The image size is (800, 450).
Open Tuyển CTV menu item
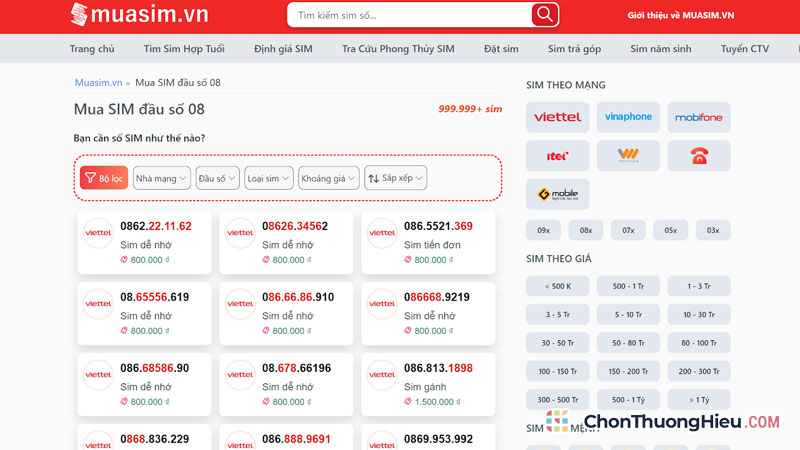745,49
